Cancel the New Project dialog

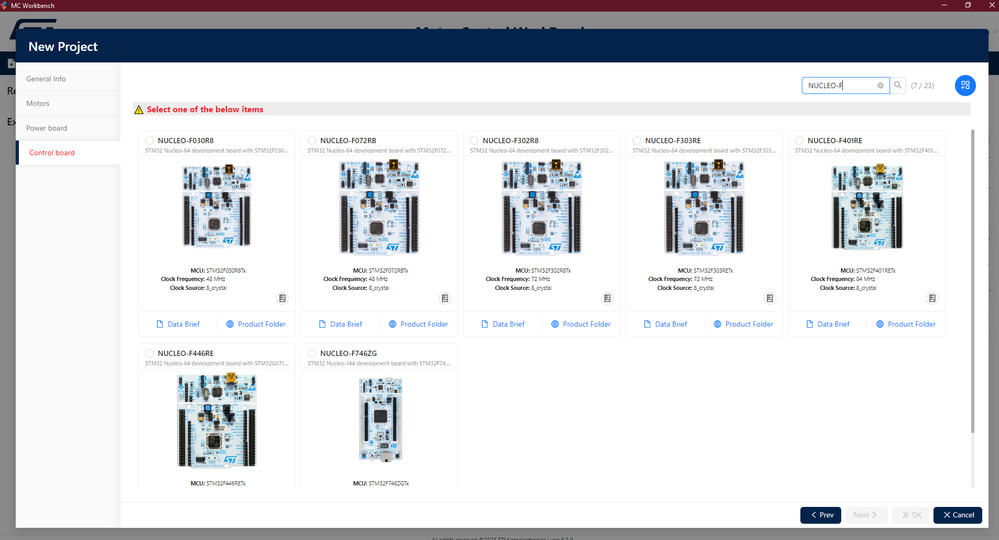point(958,515)
